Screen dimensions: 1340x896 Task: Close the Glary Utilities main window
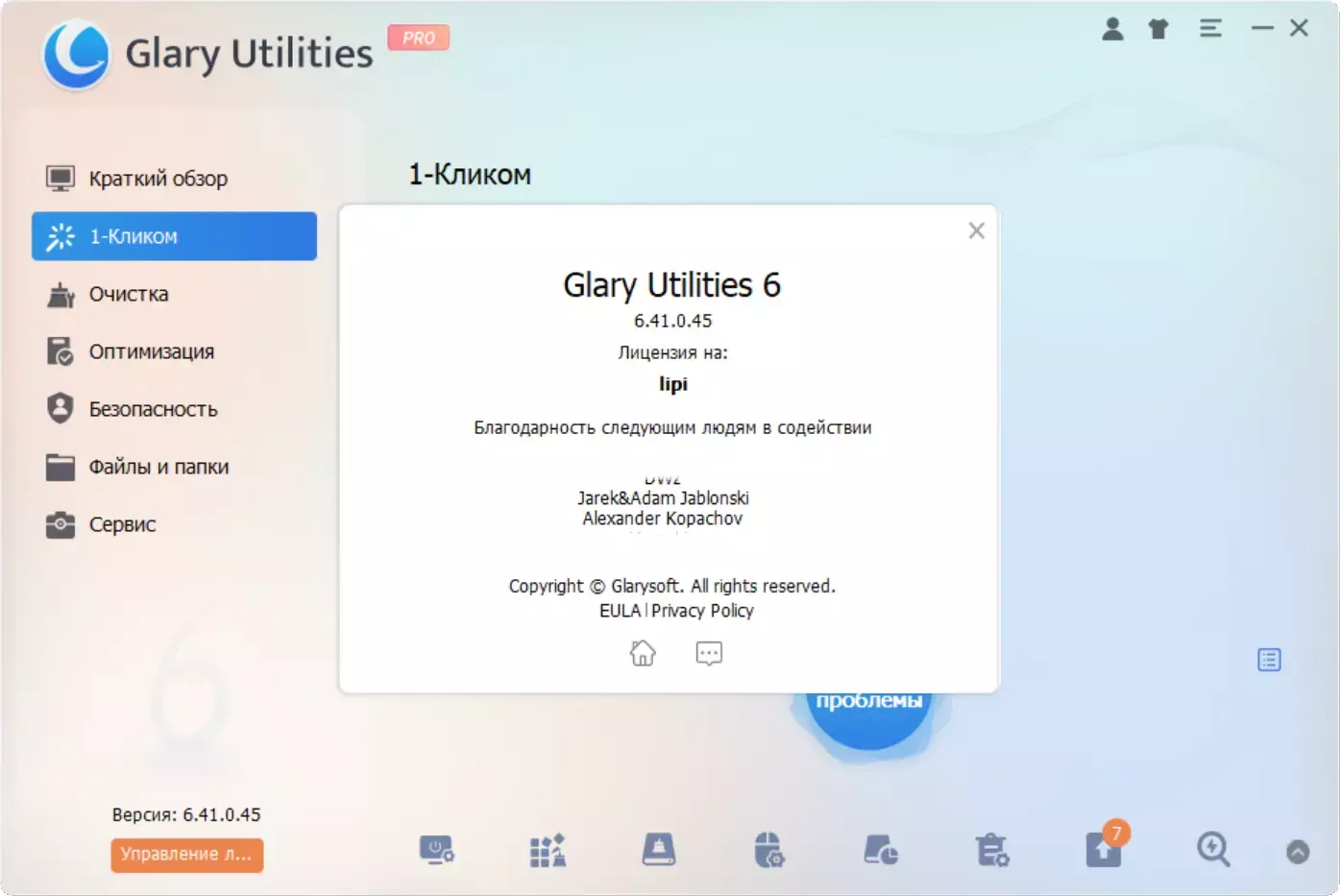[1299, 29]
